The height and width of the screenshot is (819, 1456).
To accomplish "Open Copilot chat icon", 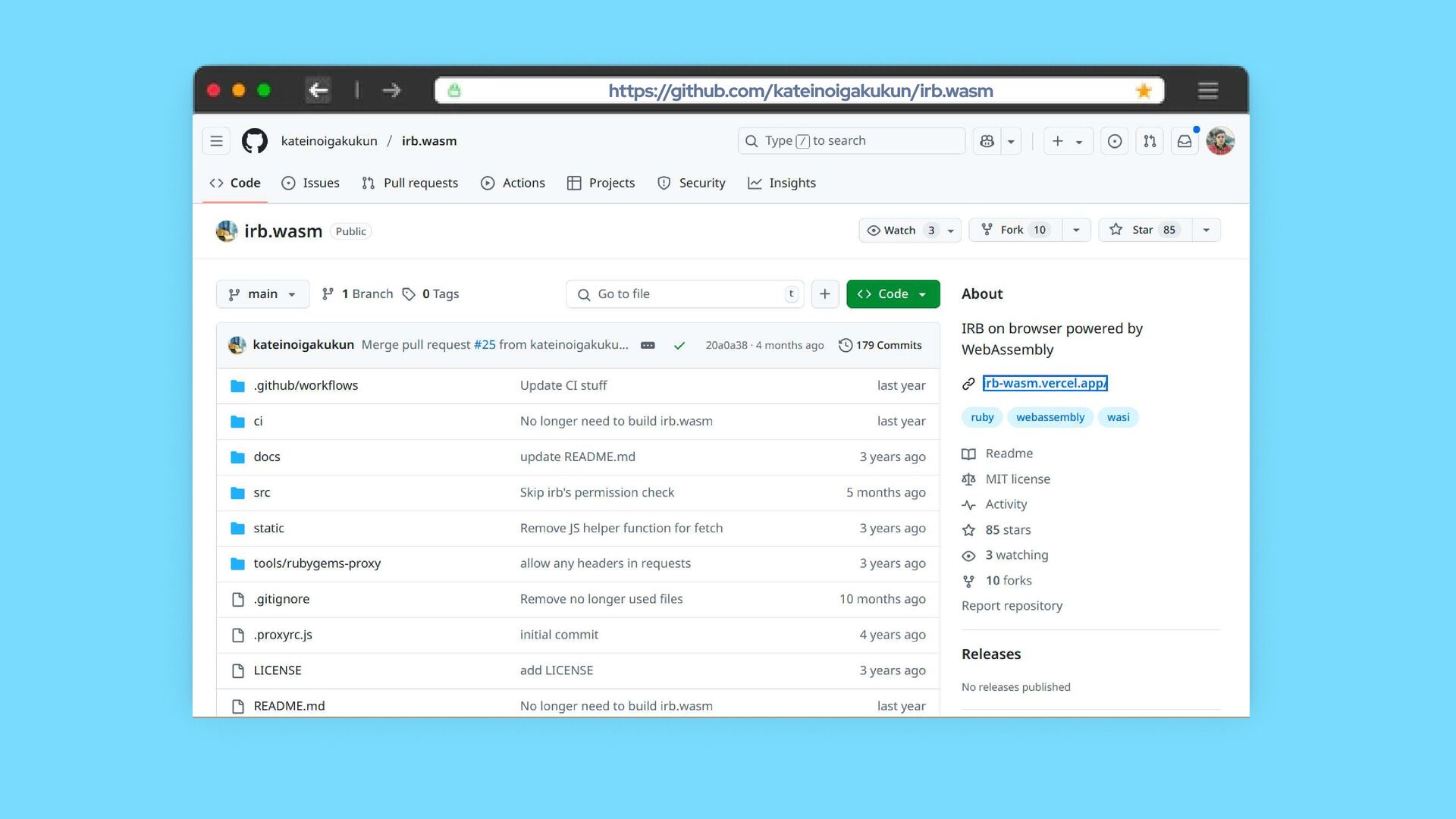I will [987, 141].
